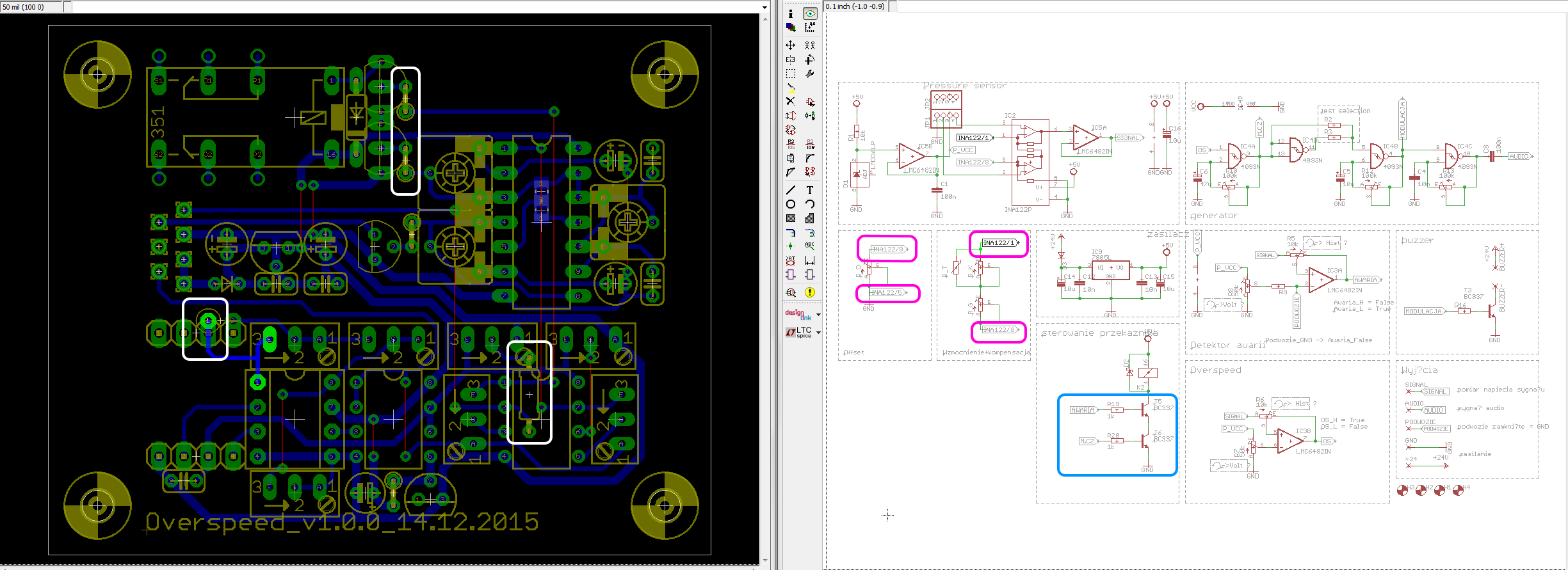Open the Display layers tool
Screen dimensions: 1568x570
(x=791, y=28)
